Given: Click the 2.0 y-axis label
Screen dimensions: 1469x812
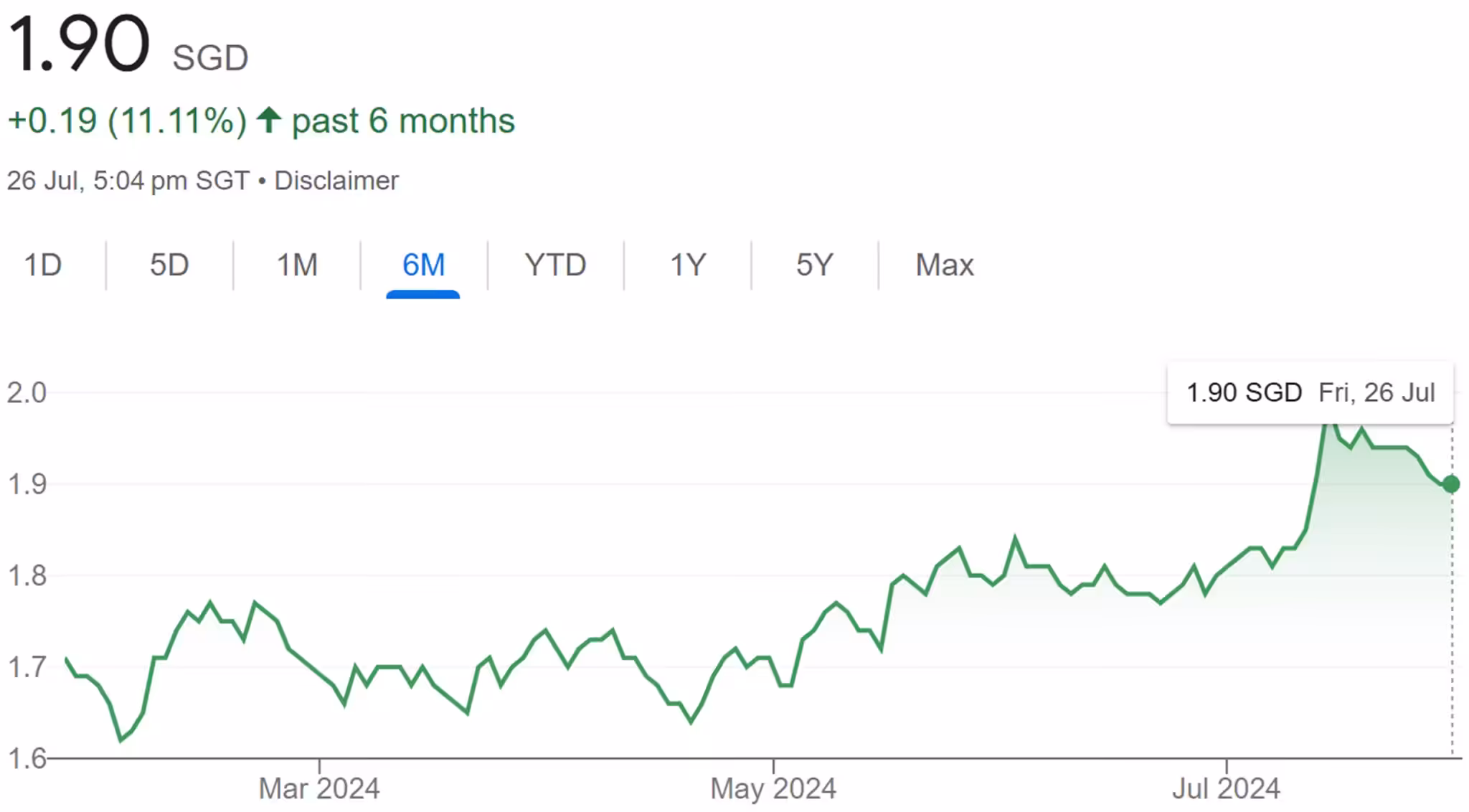Looking at the screenshot, I should pos(27,393).
